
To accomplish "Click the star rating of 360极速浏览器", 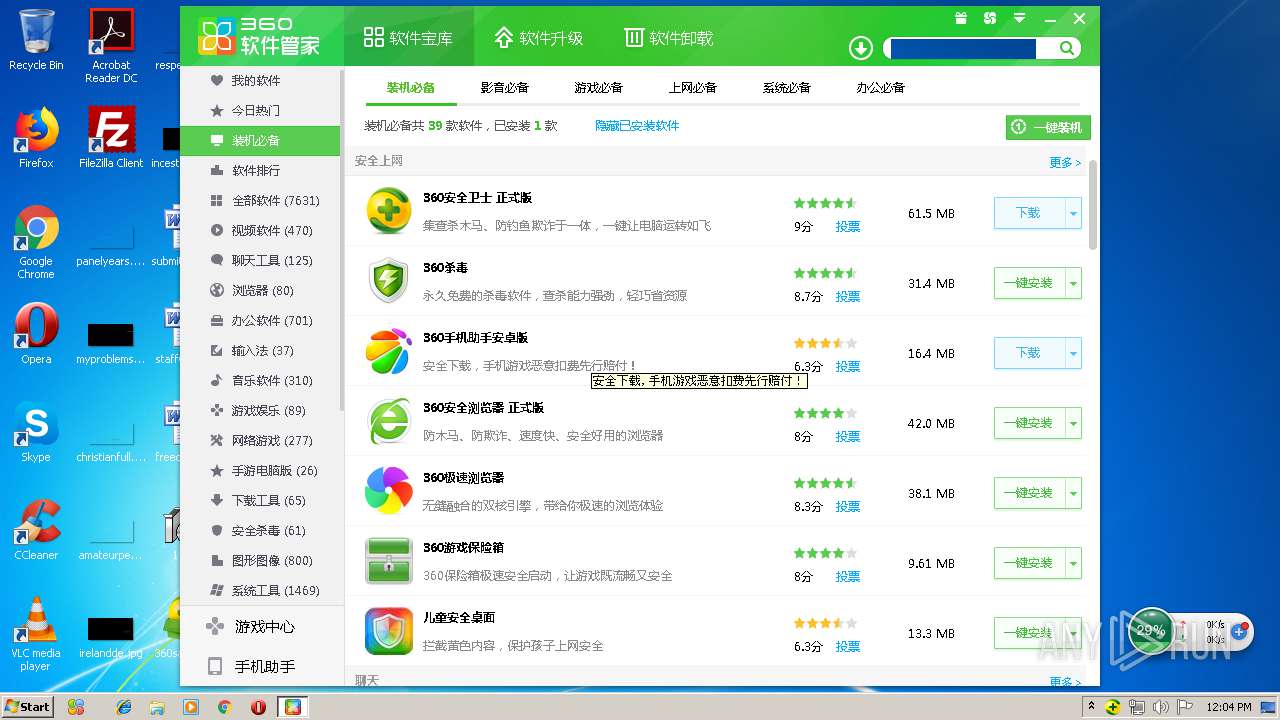I will click(825, 483).
